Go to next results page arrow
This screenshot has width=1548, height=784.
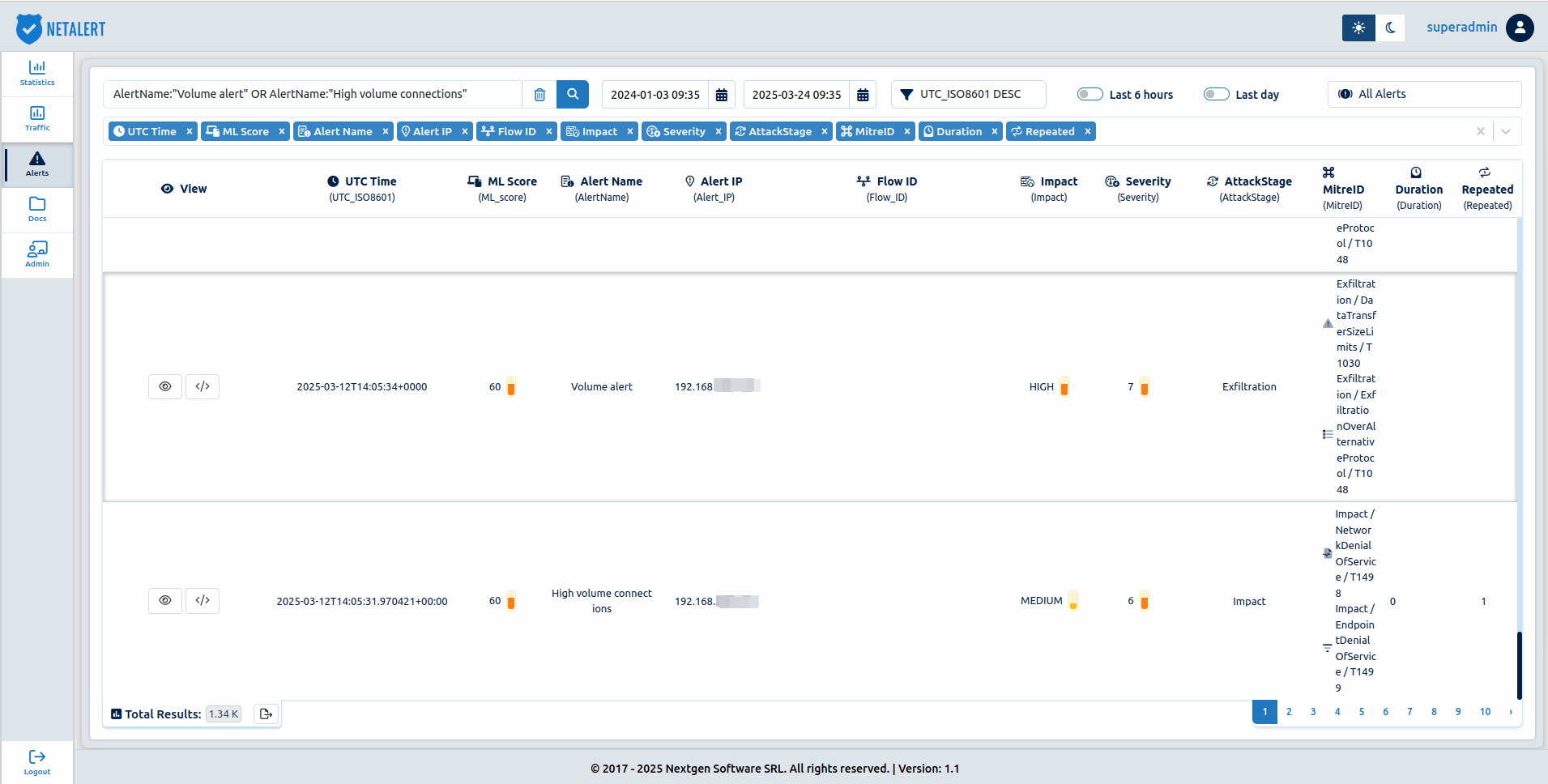click(1511, 712)
